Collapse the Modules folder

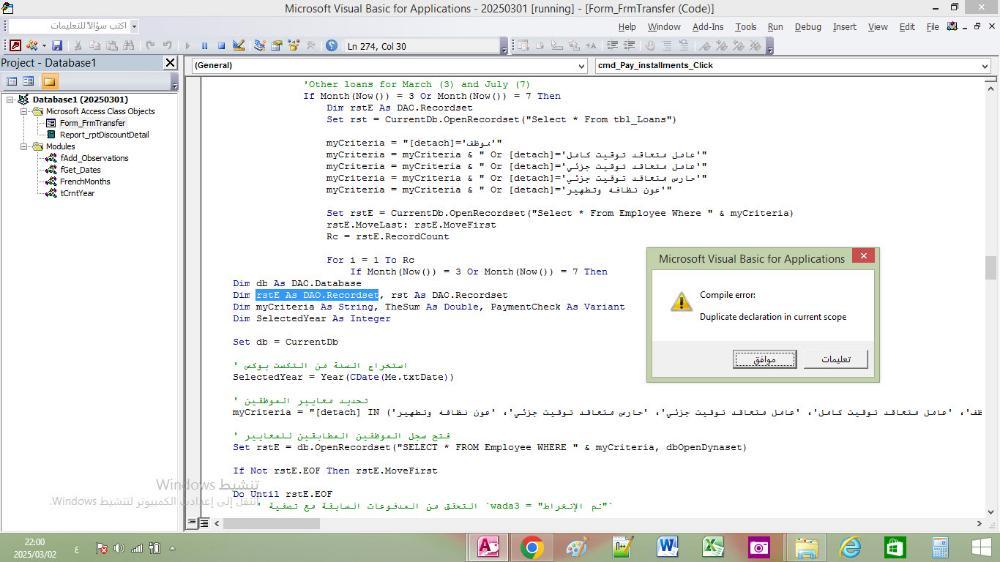pos(23,146)
